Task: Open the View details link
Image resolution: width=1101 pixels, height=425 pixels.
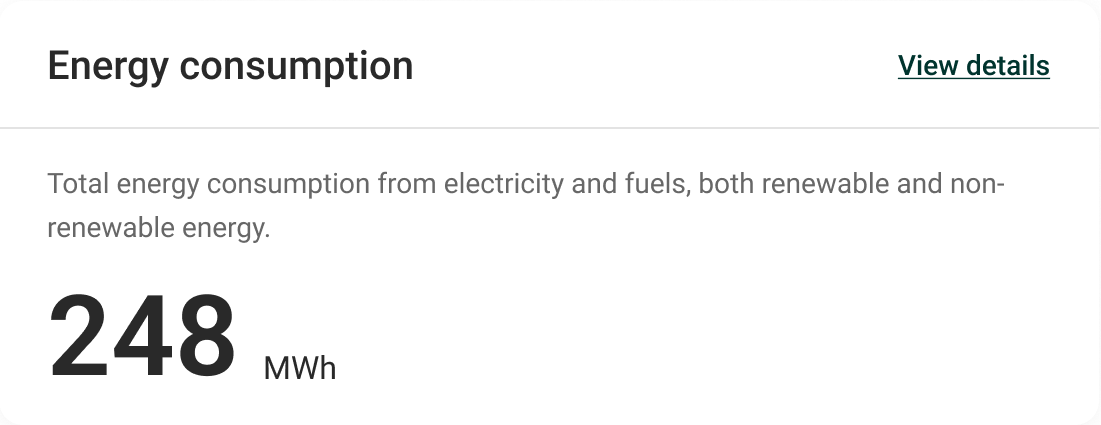Action: click(x=973, y=66)
